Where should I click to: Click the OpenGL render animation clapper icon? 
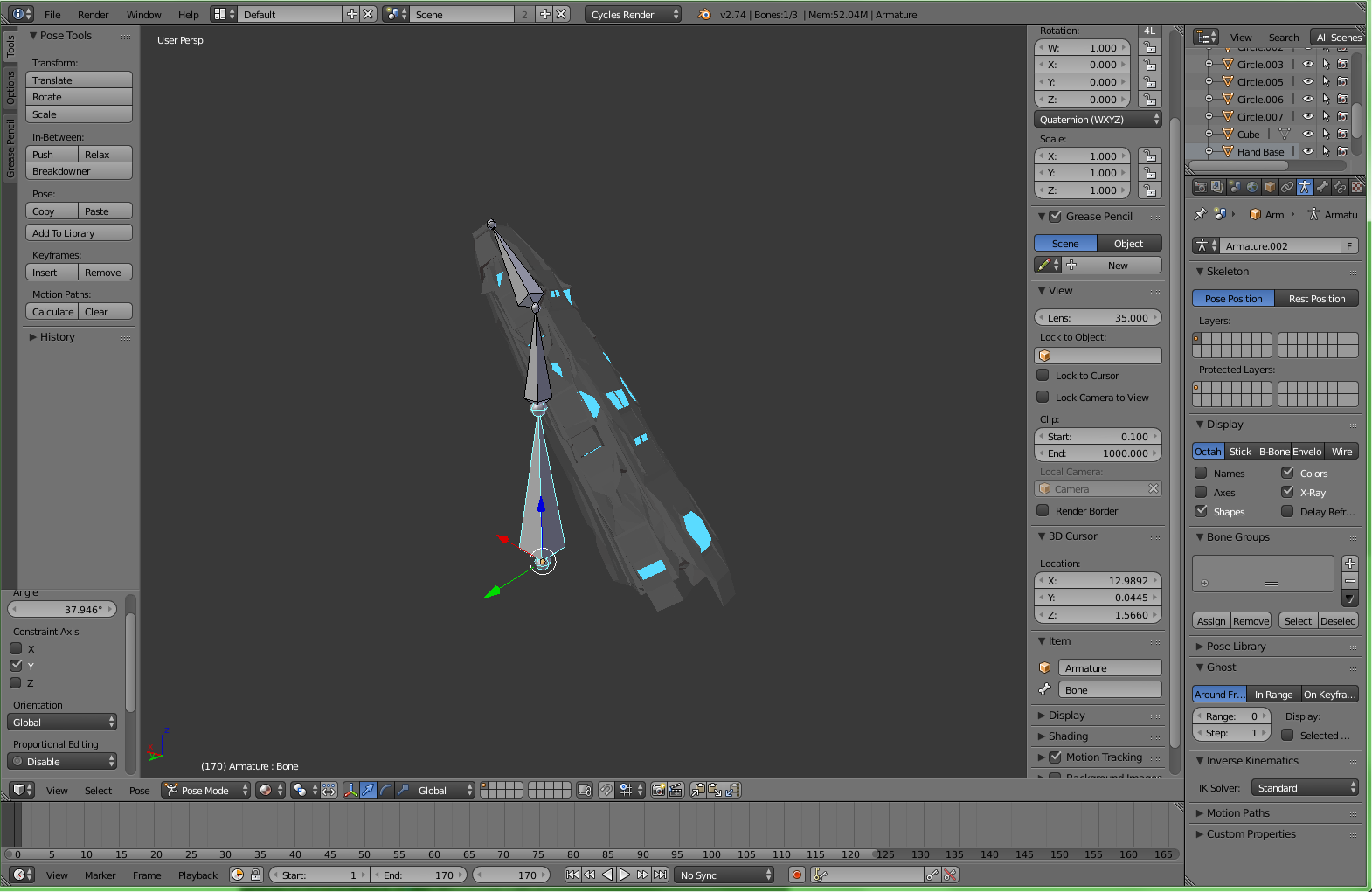point(676,790)
